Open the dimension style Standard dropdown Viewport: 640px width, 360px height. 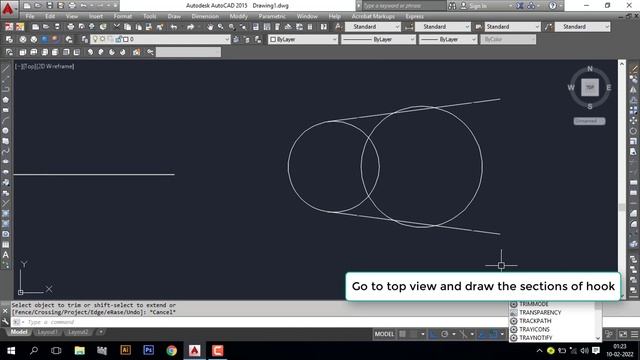tap(443, 27)
